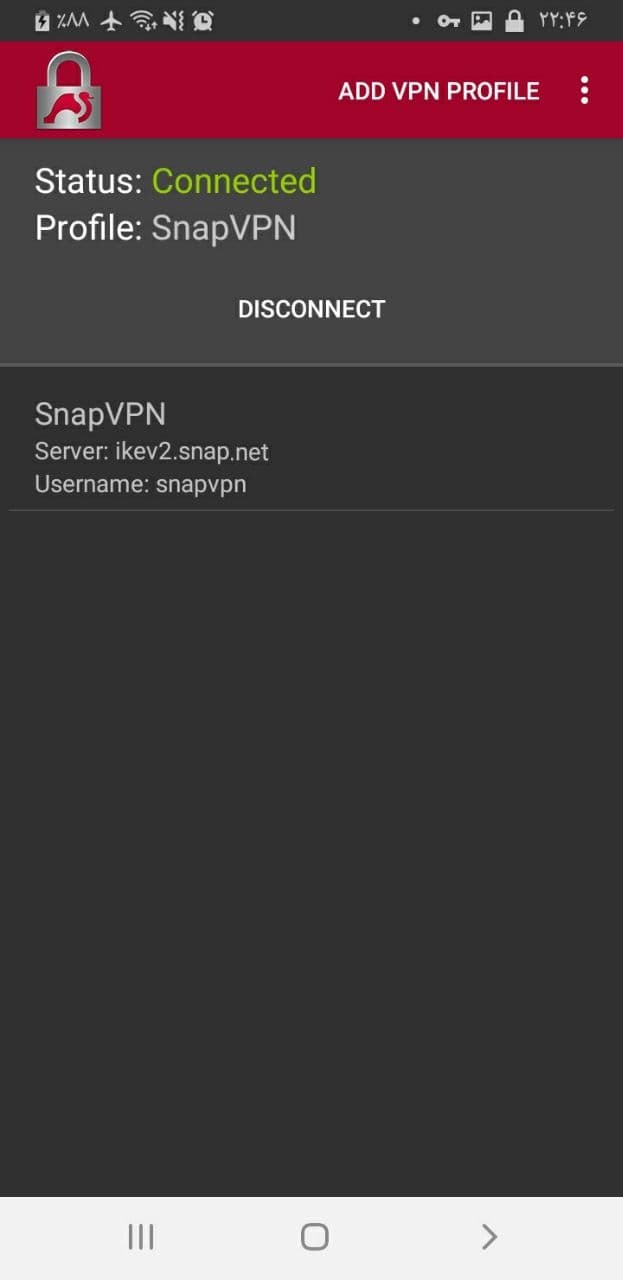Tap the muted sound icon in the status bar
The image size is (623, 1280).
[x=176, y=20]
